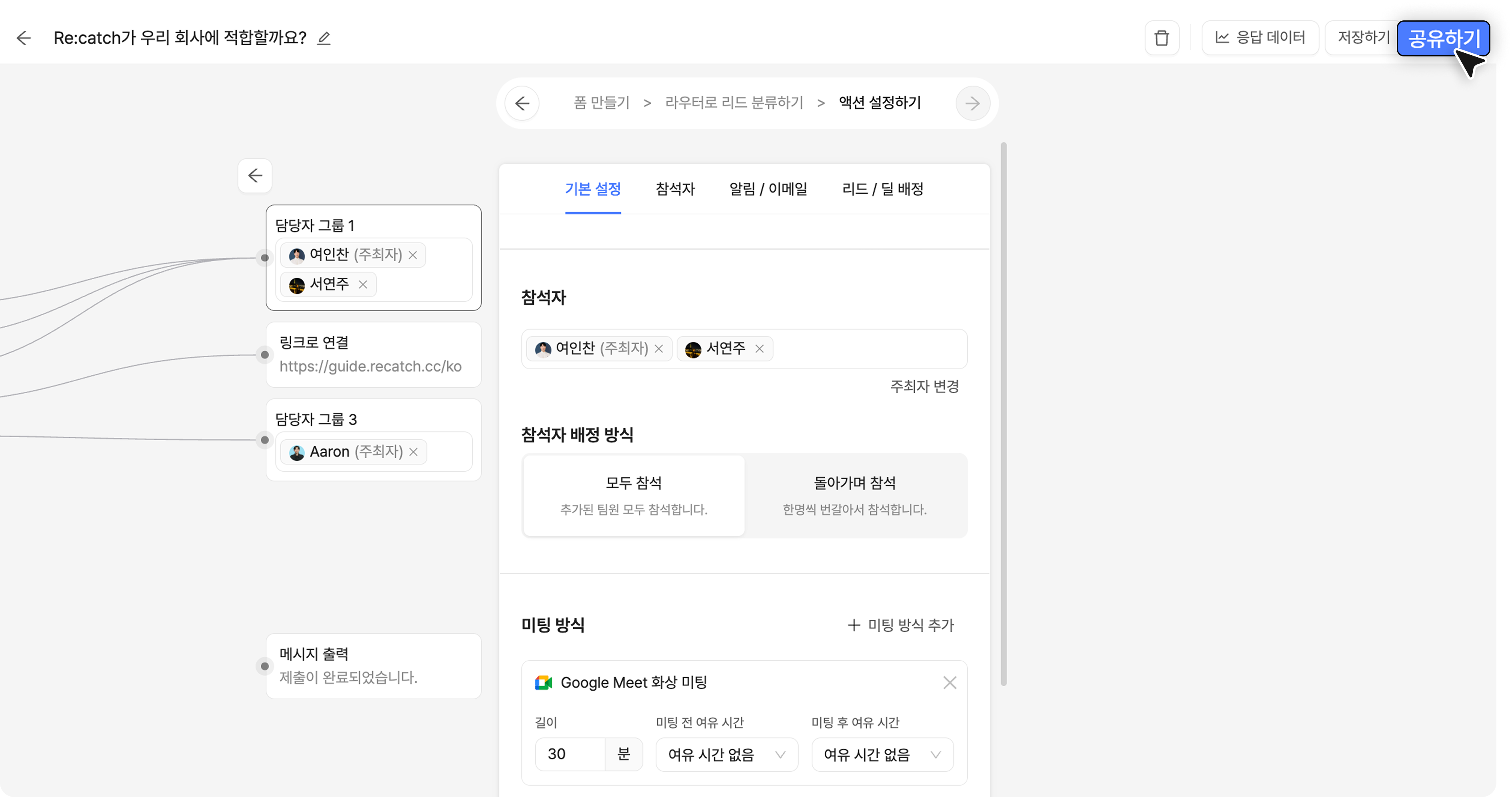1512x797 pixels.
Task: Click the top-left back arrow
Action: click(24, 39)
